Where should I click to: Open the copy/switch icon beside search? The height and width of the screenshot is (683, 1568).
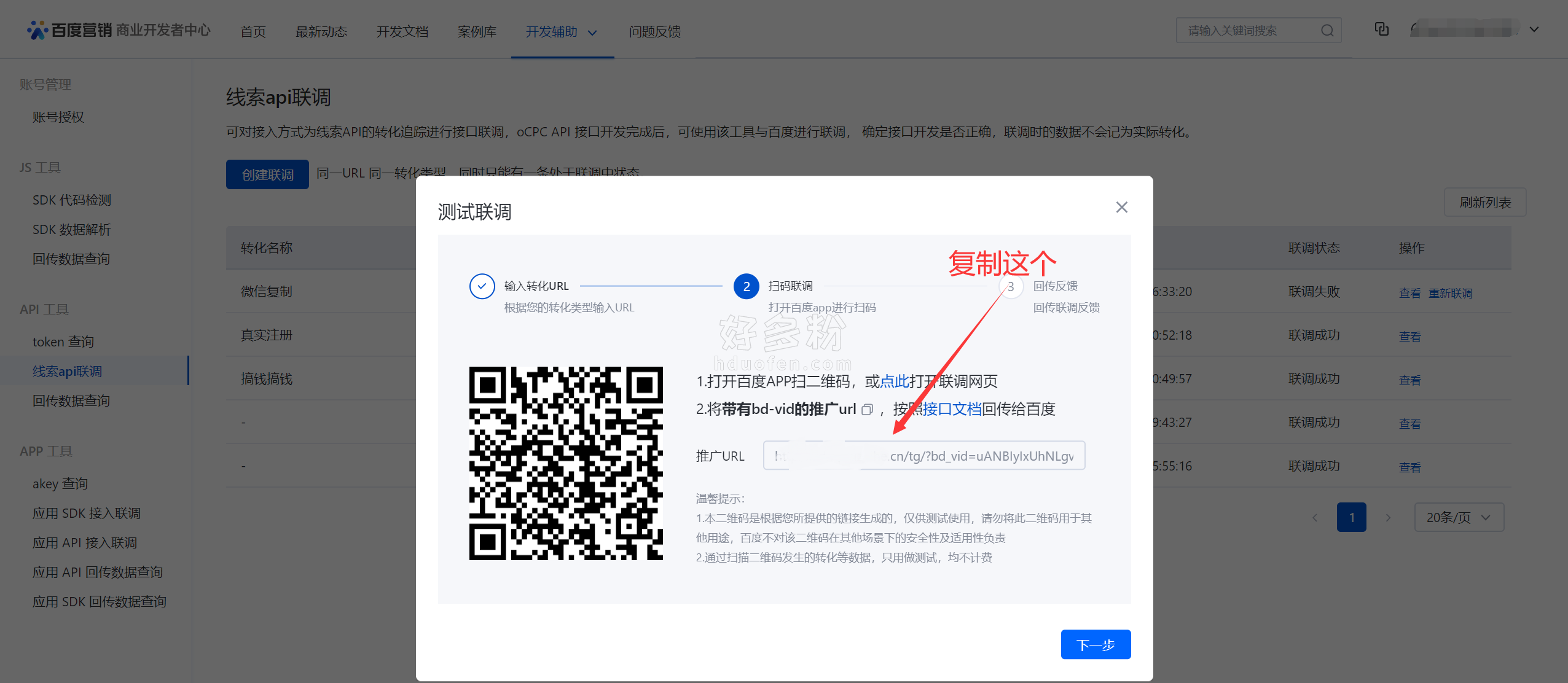1382,29
